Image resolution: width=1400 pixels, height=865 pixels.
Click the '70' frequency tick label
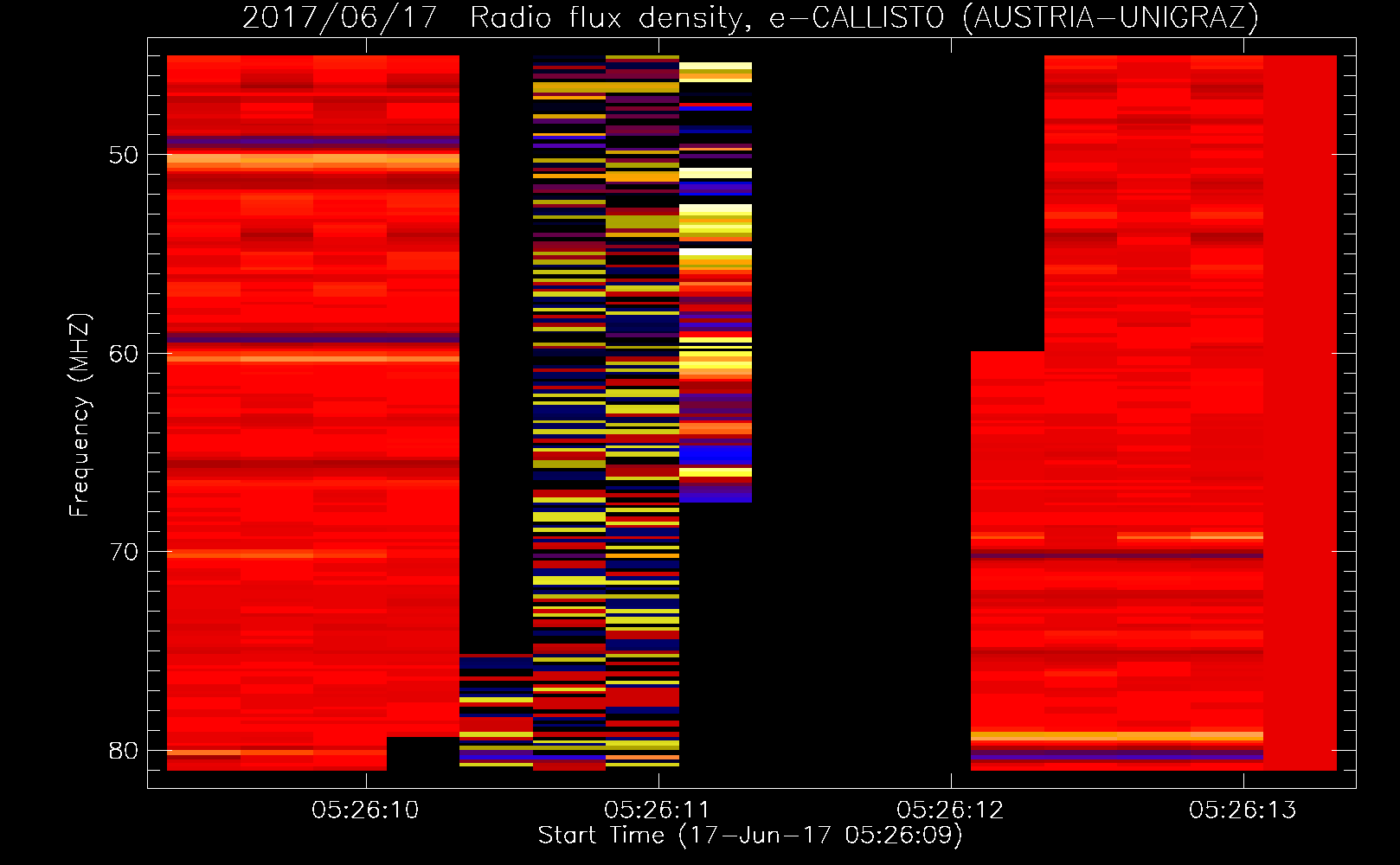pos(124,552)
